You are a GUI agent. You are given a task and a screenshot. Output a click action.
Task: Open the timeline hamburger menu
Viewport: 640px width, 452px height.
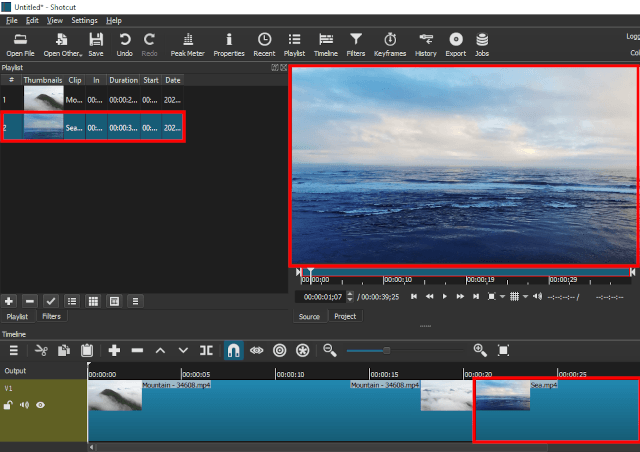(14, 350)
